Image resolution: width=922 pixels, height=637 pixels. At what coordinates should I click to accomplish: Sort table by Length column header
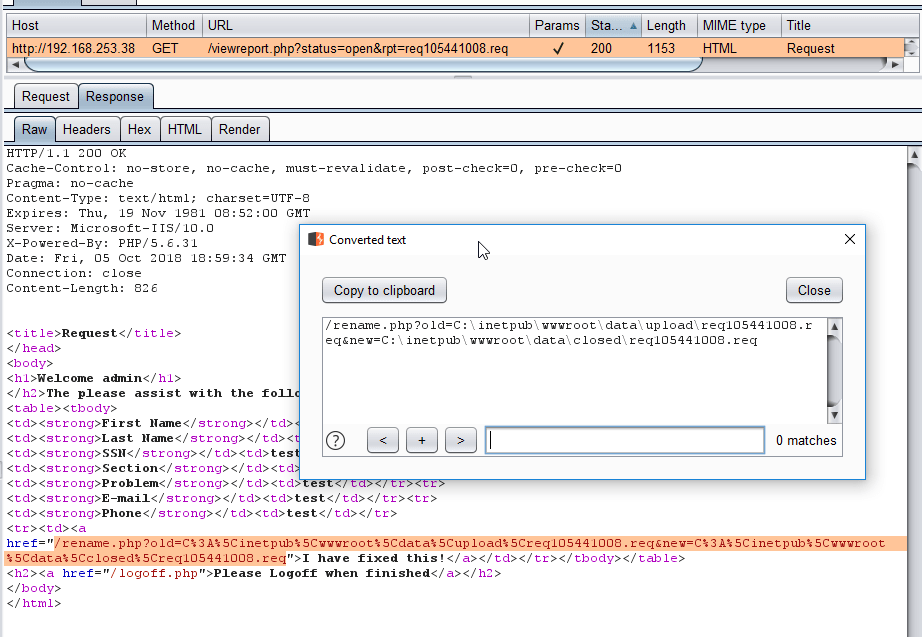(x=666, y=25)
